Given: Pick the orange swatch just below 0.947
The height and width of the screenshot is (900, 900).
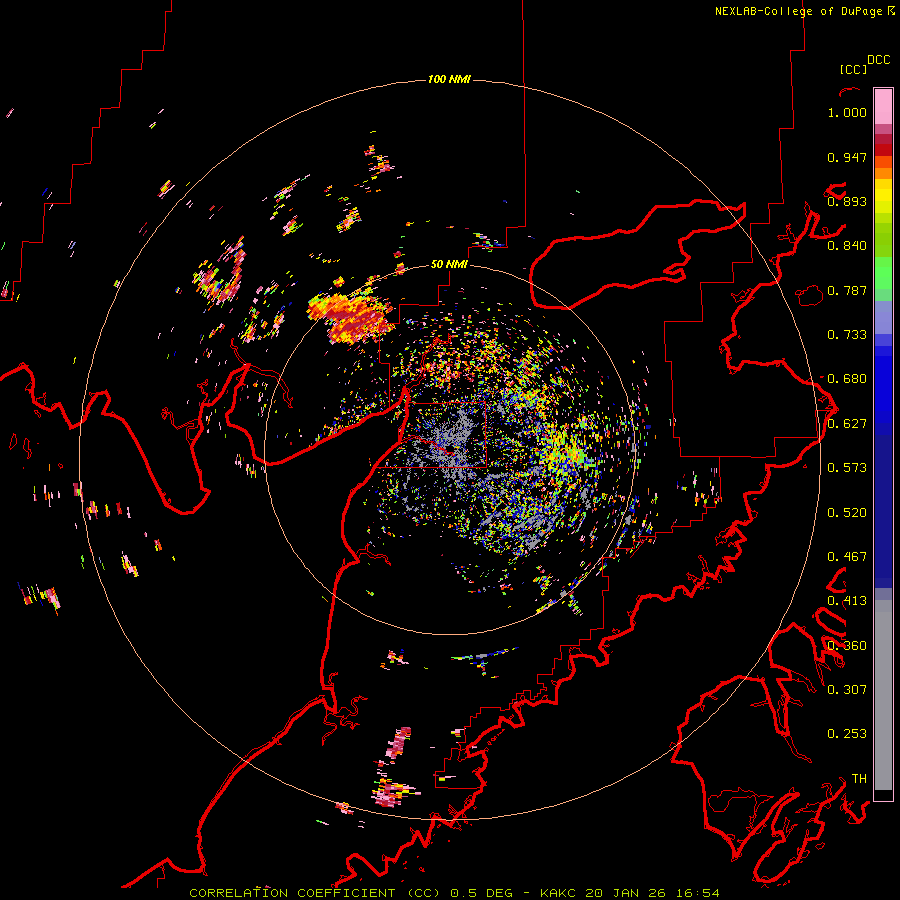Looking at the screenshot, I should pos(883,162).
